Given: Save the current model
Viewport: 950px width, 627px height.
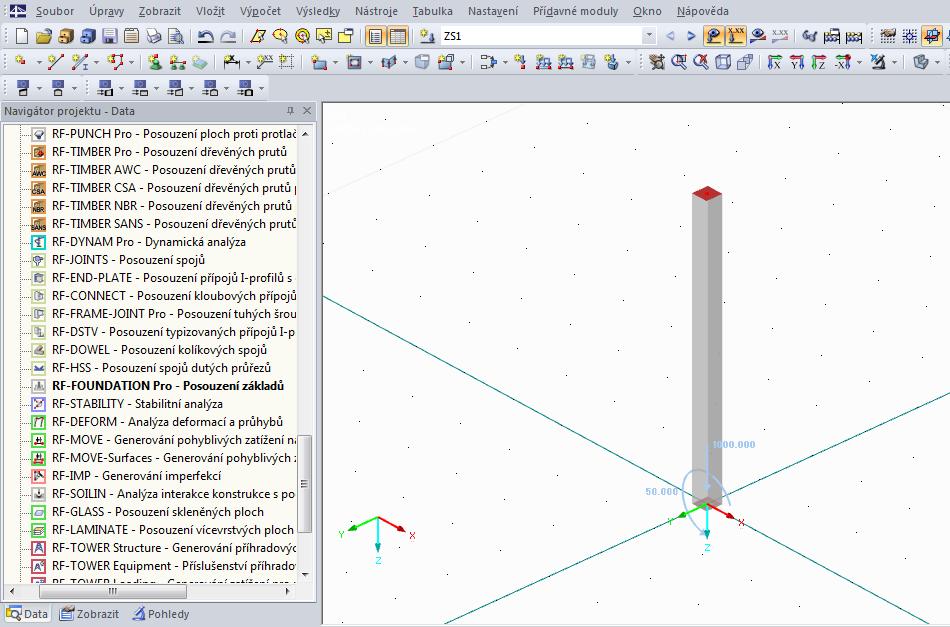Looking at the screenshot, I should tap(110, 36).
